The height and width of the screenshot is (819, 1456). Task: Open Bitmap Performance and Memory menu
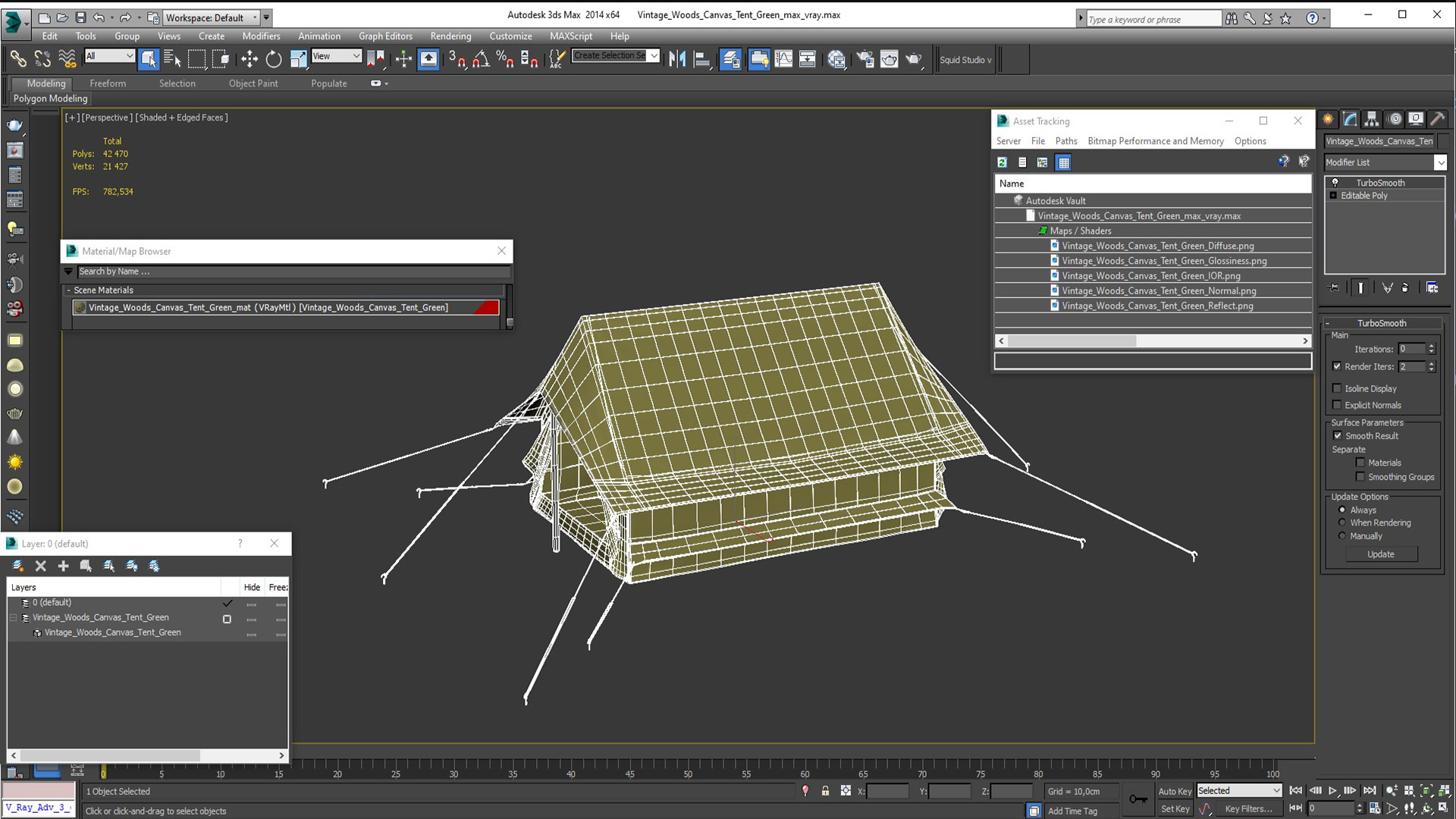coord(1155,141)
